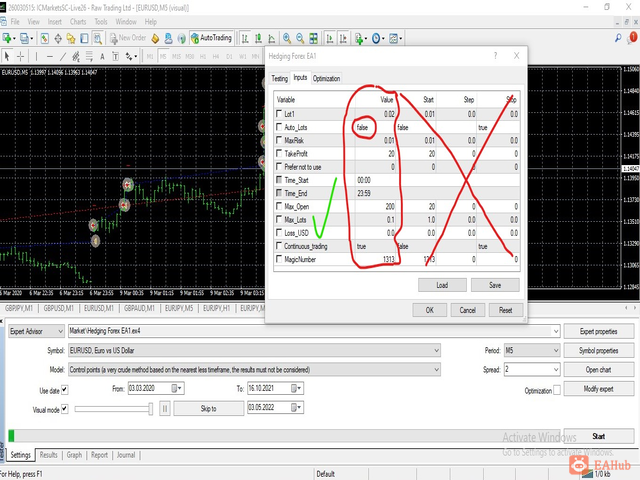Tick the MagicNumber variable checkbox
The image size is (640, 480).
coord(279,259)
